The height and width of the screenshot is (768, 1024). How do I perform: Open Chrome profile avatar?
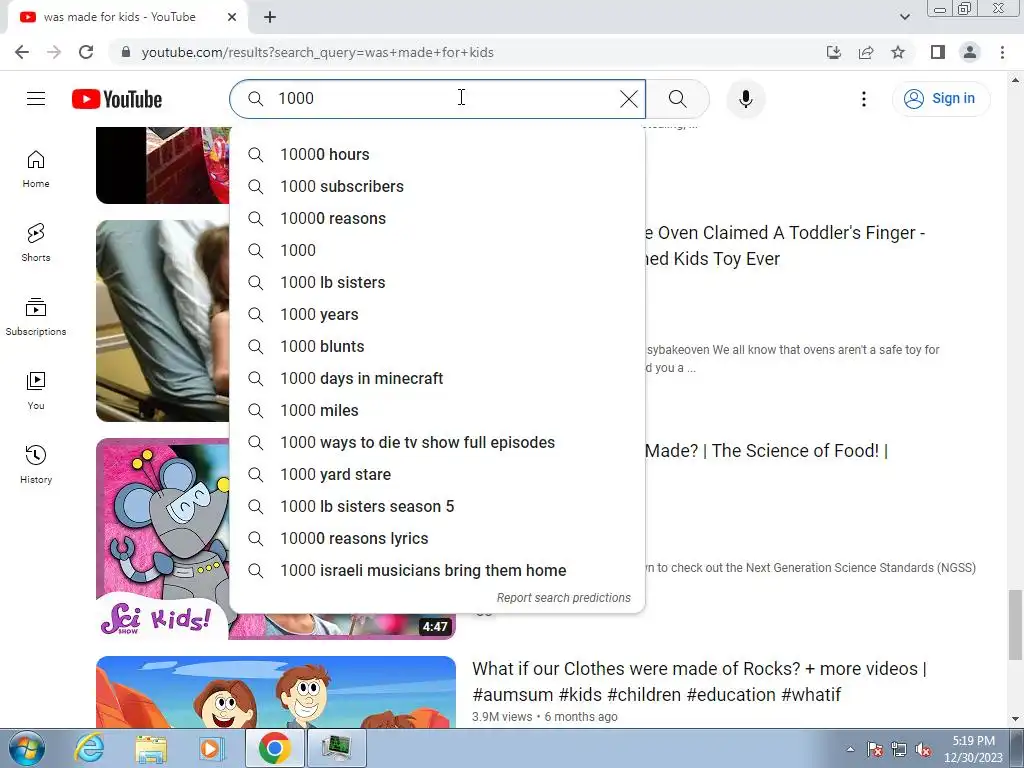[970, 52]
